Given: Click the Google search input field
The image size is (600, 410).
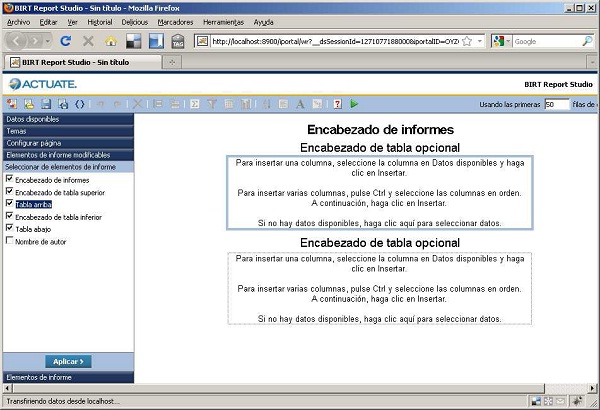Looking at the screenshot, I should coord(546,41).
